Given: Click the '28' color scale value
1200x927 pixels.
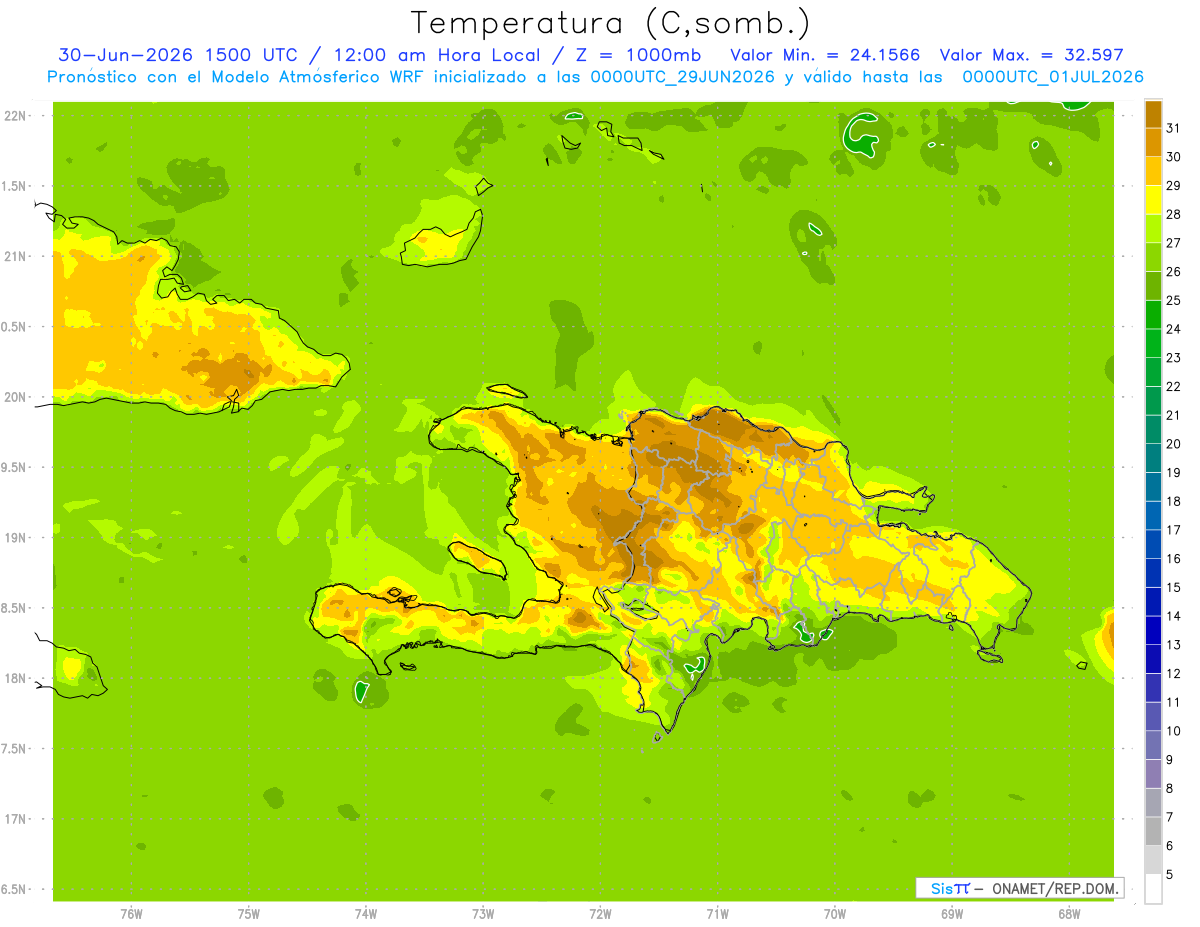Looking at the screenshot, I should pyautogui.click(x=1174, y=214).
